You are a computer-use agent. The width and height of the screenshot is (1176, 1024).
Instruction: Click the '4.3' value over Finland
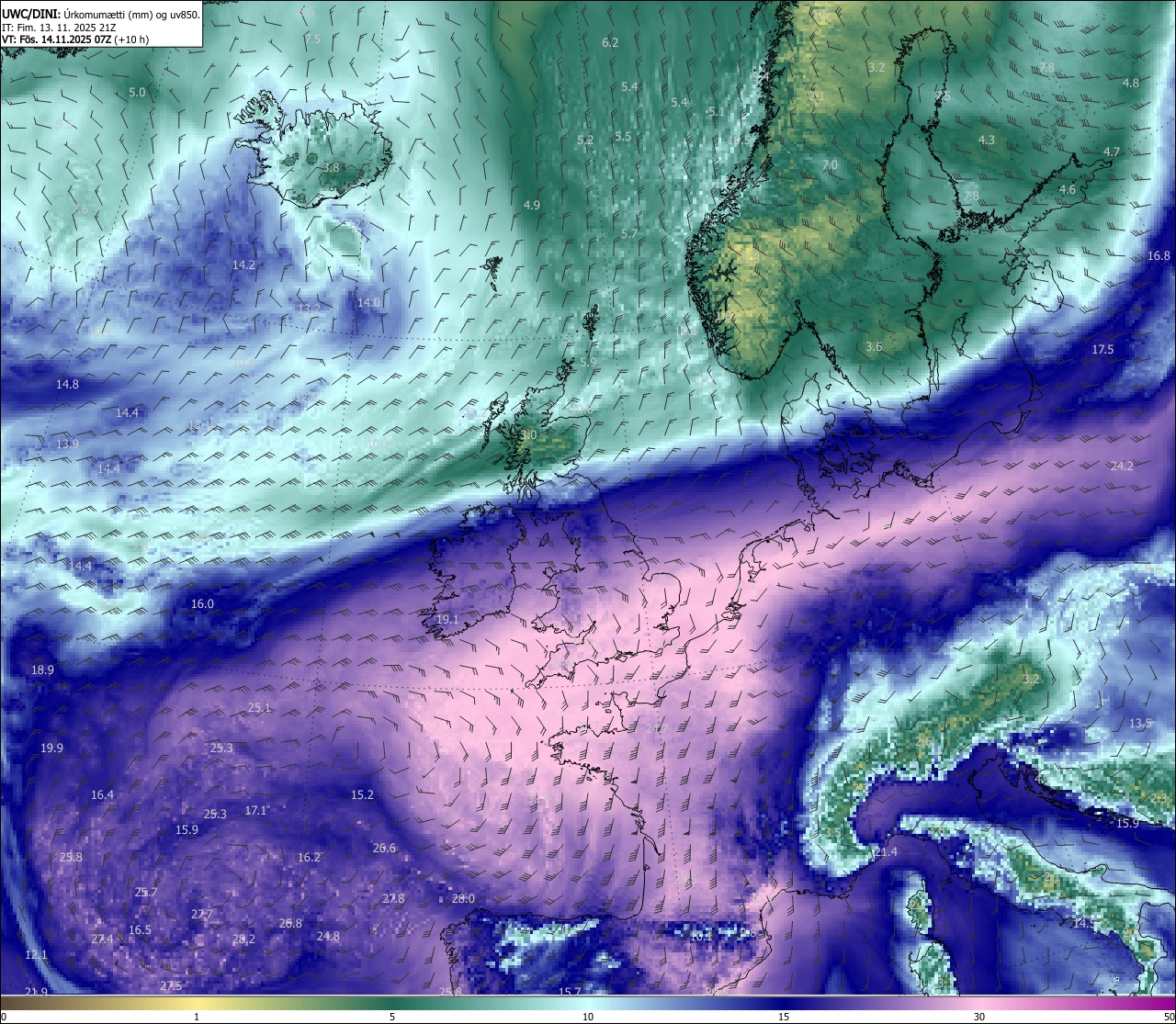986,141
